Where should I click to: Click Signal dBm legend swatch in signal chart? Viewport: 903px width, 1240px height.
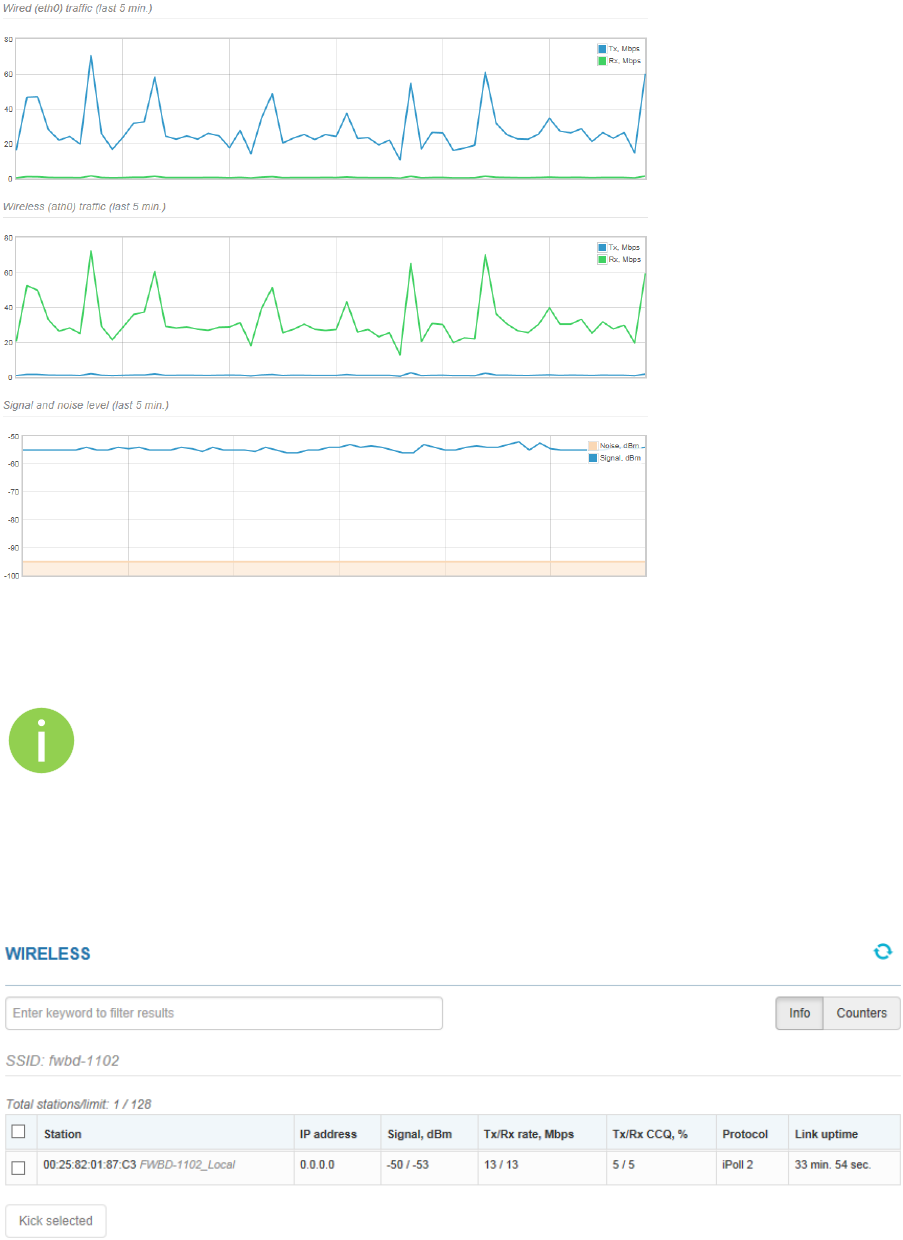click(593, 457)
